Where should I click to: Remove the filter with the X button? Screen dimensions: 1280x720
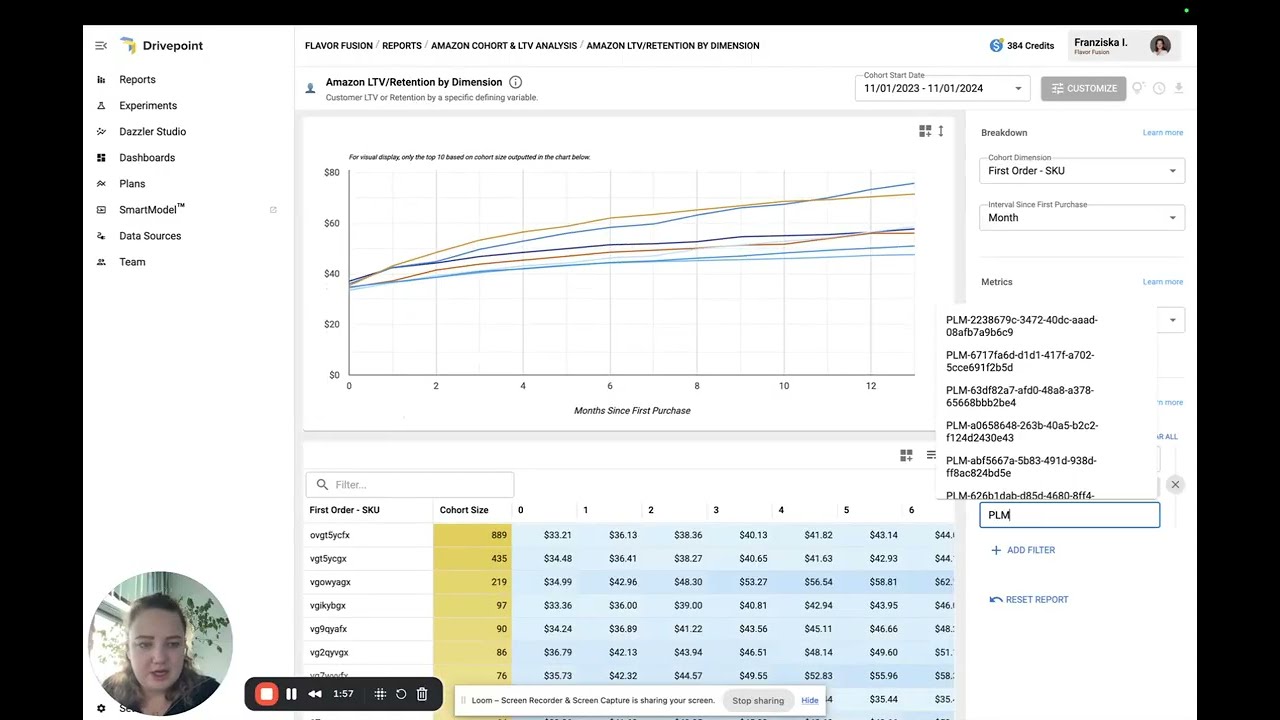(x=1175, y=485)
